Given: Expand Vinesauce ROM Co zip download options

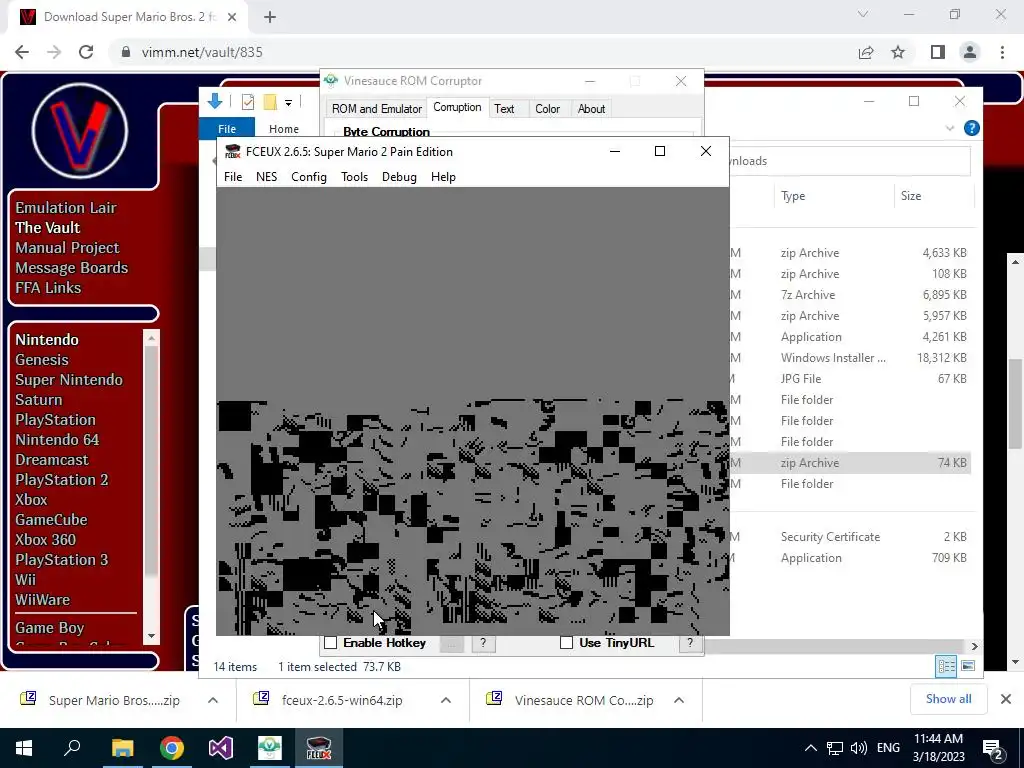Looking at the screenshot, I should (679, 700).
